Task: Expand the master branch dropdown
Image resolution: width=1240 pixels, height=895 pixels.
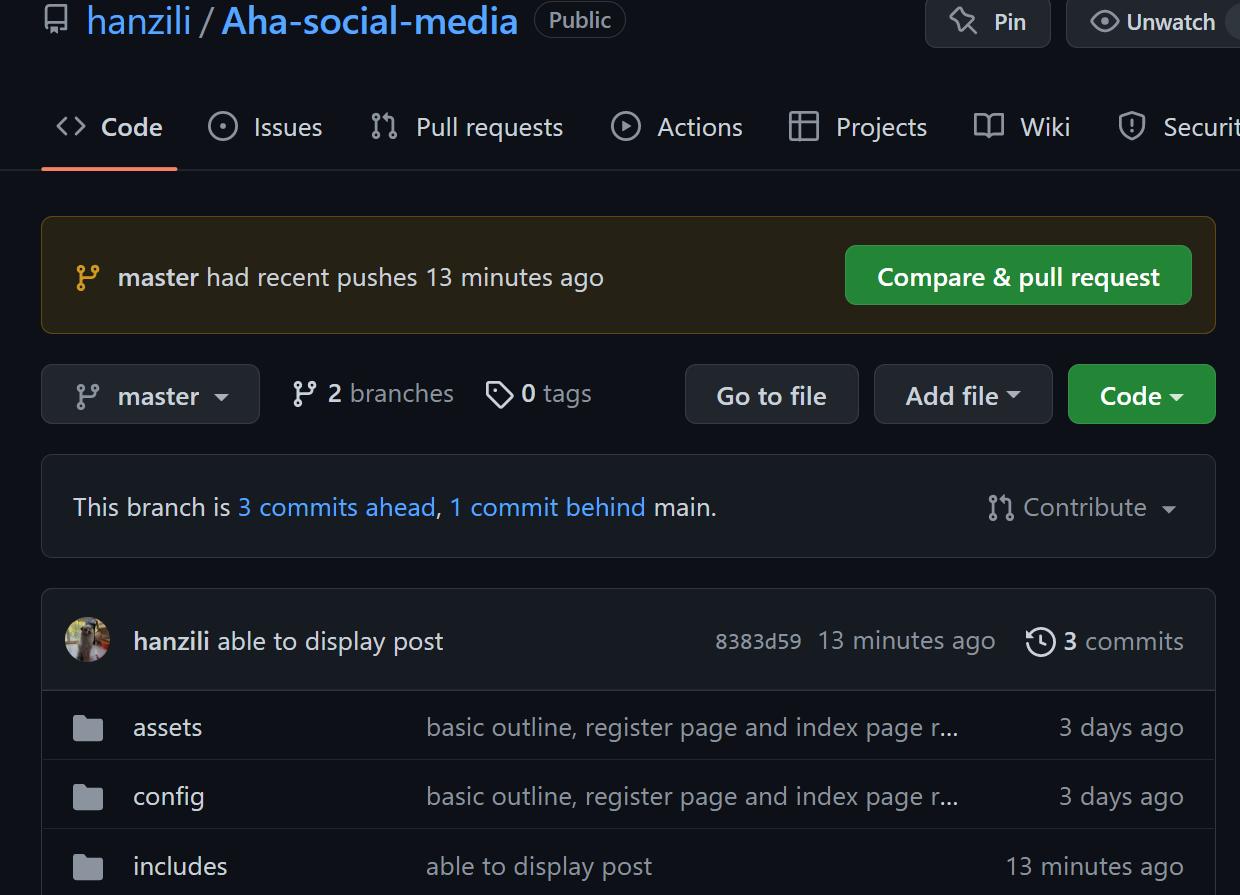Action: click(150, 395)
